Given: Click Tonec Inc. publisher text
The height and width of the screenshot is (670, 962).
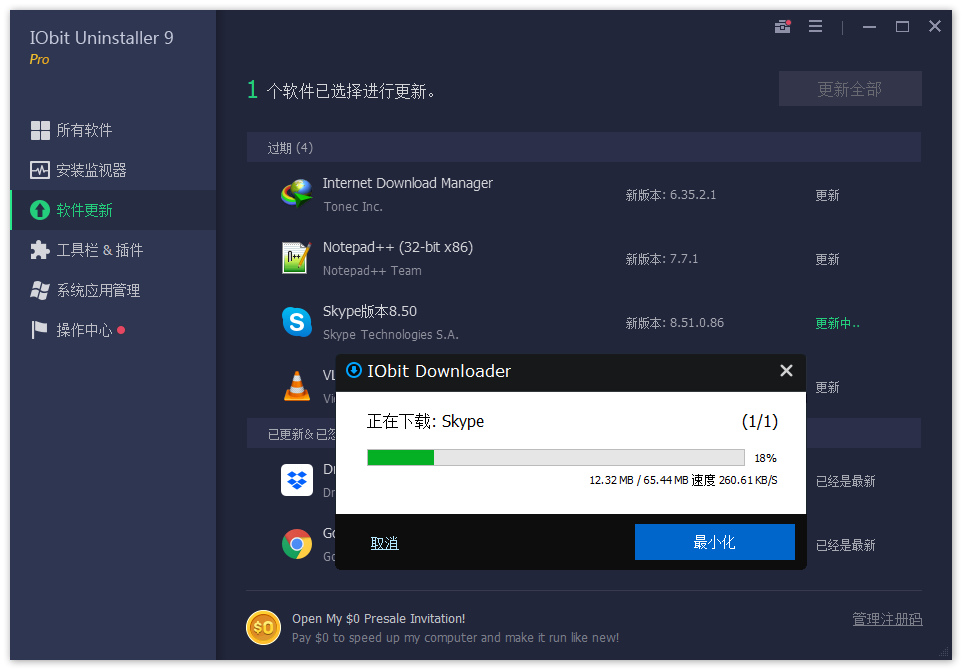Looking at the screenshot, I should [x=353, y=207].
